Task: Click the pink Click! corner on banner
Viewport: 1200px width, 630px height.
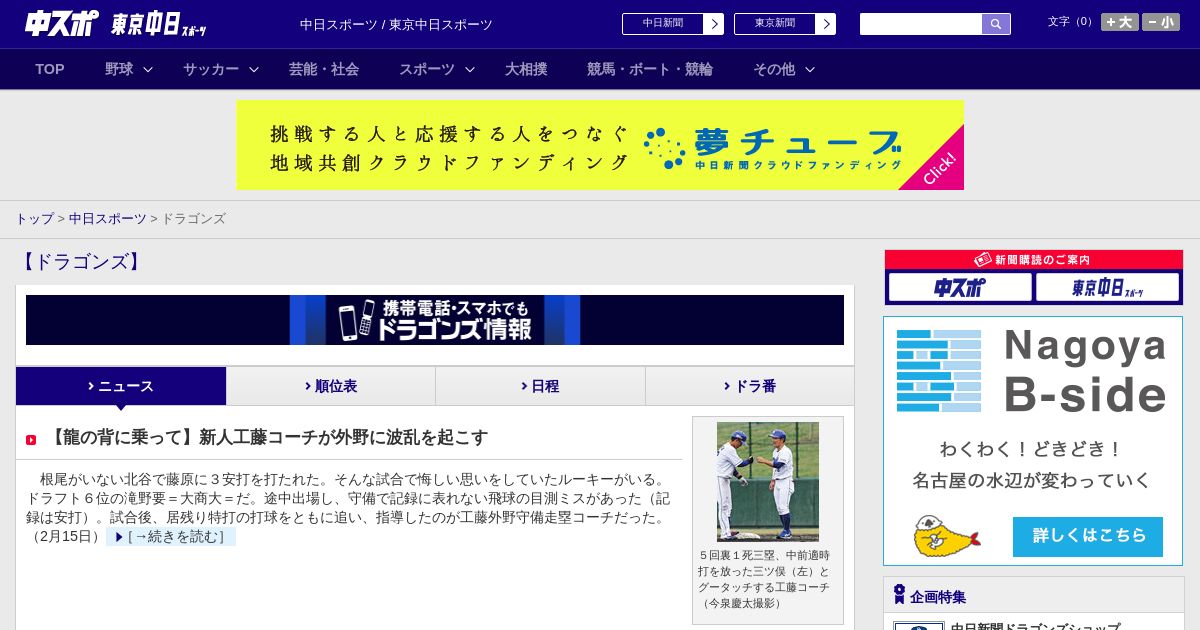Action: [941, 167]
